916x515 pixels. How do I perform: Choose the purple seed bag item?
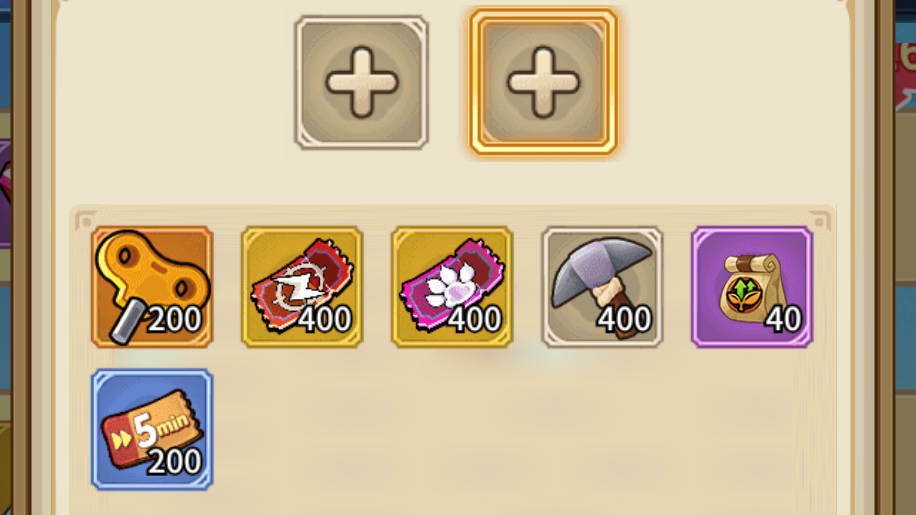click(x=752, y=287)
